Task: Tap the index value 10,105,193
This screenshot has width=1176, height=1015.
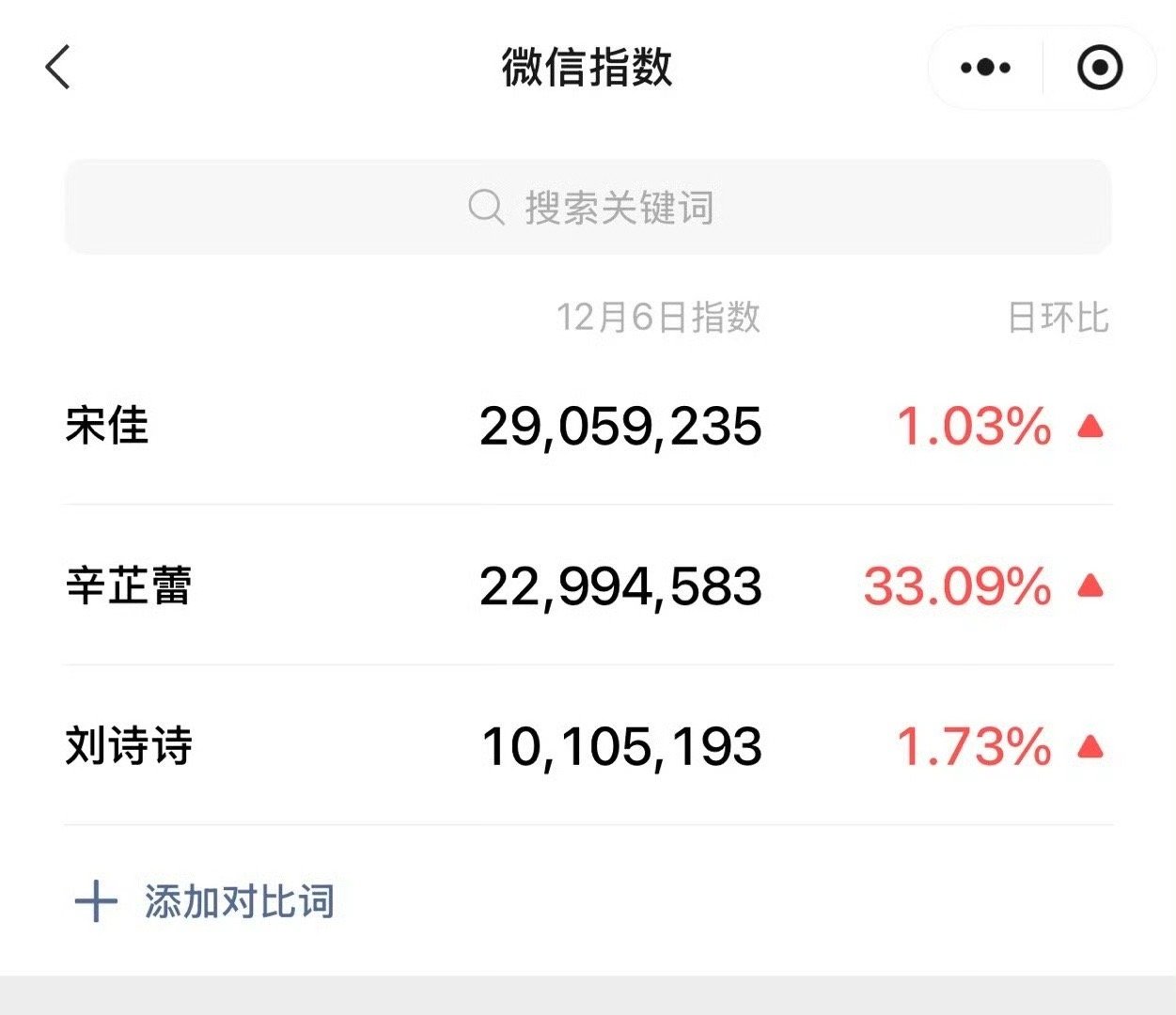Action: 620,747
